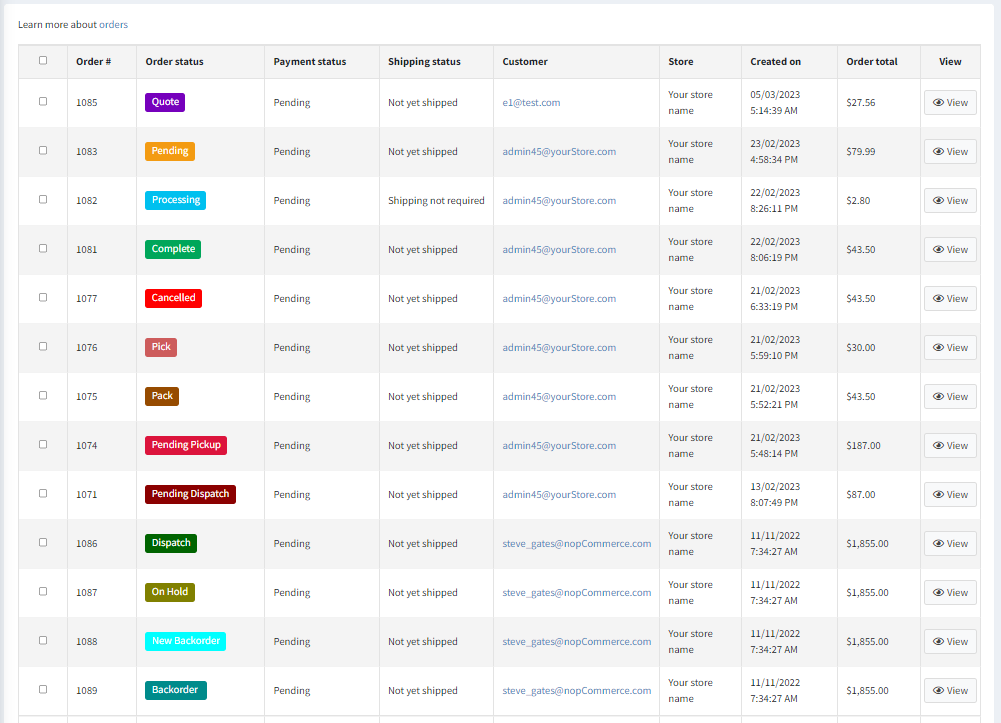
Task: Open customer e1@test.com link
Action: click(531, 103)
